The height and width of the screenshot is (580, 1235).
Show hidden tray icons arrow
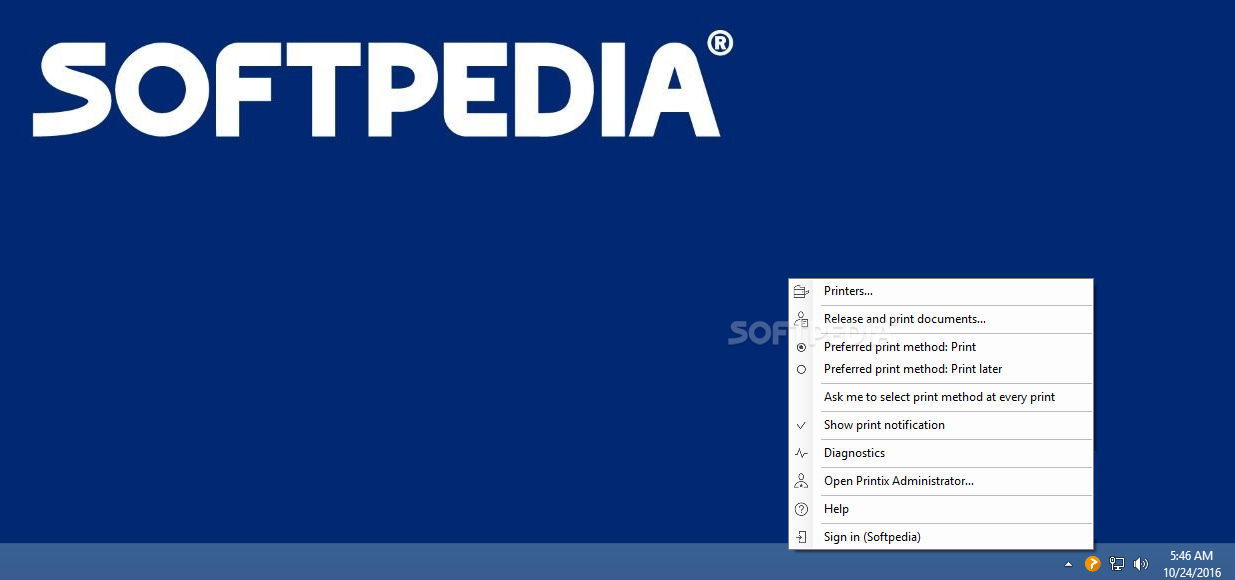point(1068,564)
